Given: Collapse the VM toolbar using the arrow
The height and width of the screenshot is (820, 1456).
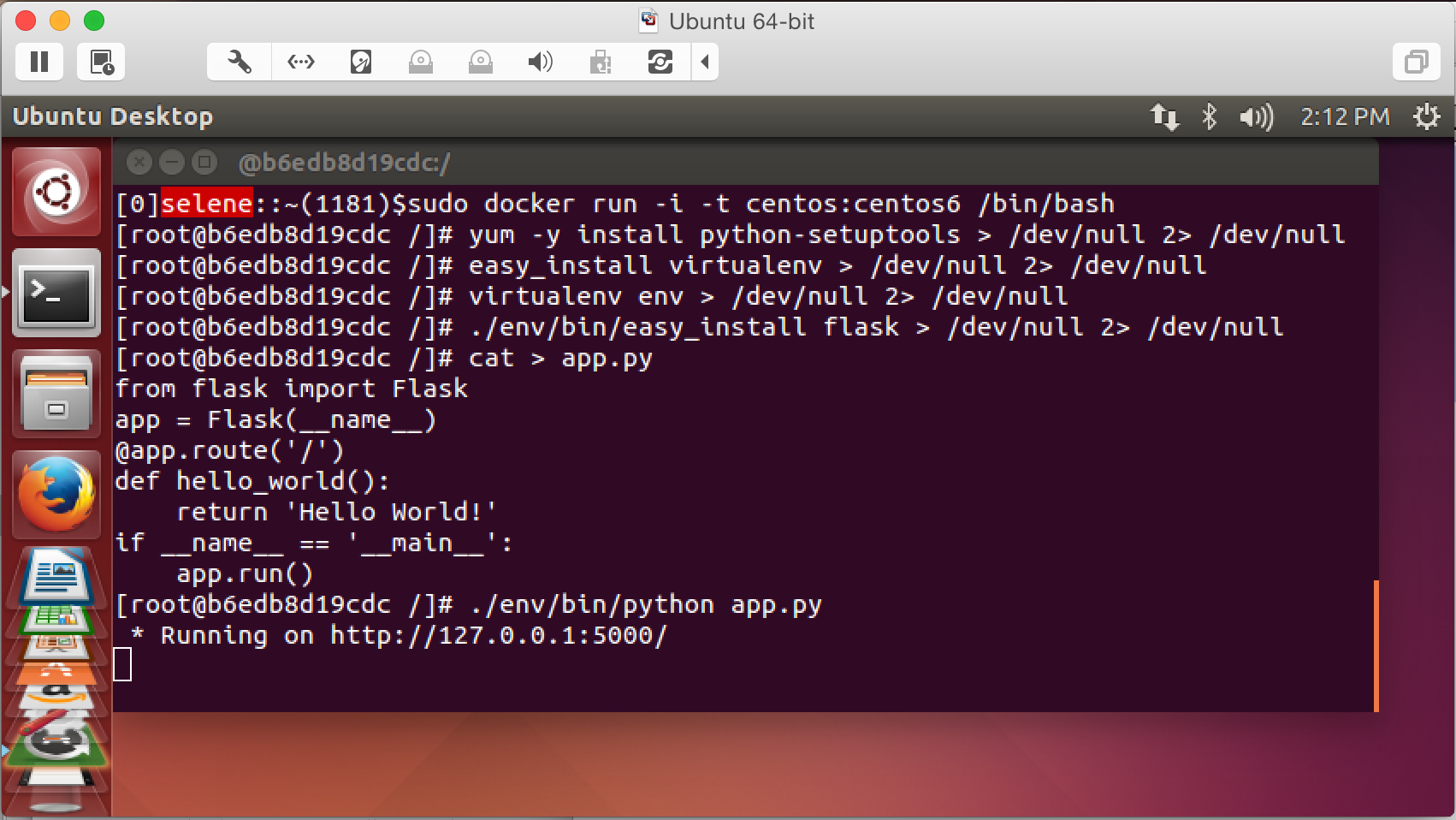Looking at the screenshot, I should (x=705, y=62).
